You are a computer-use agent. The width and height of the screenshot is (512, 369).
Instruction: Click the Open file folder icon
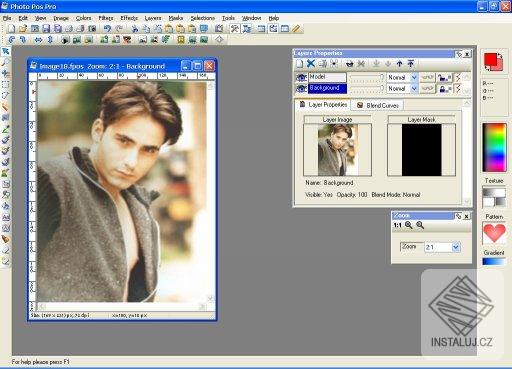tap(23, 29)
